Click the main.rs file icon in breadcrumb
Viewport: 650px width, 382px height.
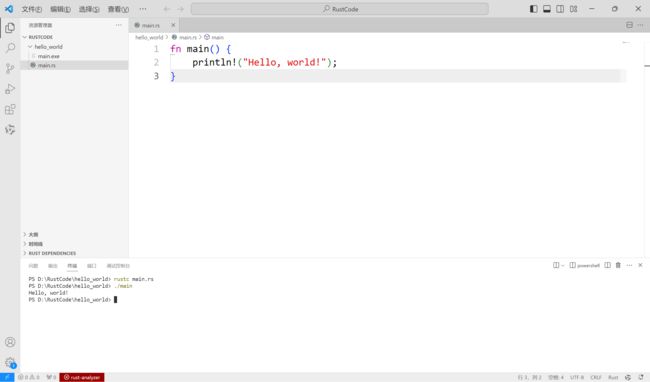coord(175,37)
